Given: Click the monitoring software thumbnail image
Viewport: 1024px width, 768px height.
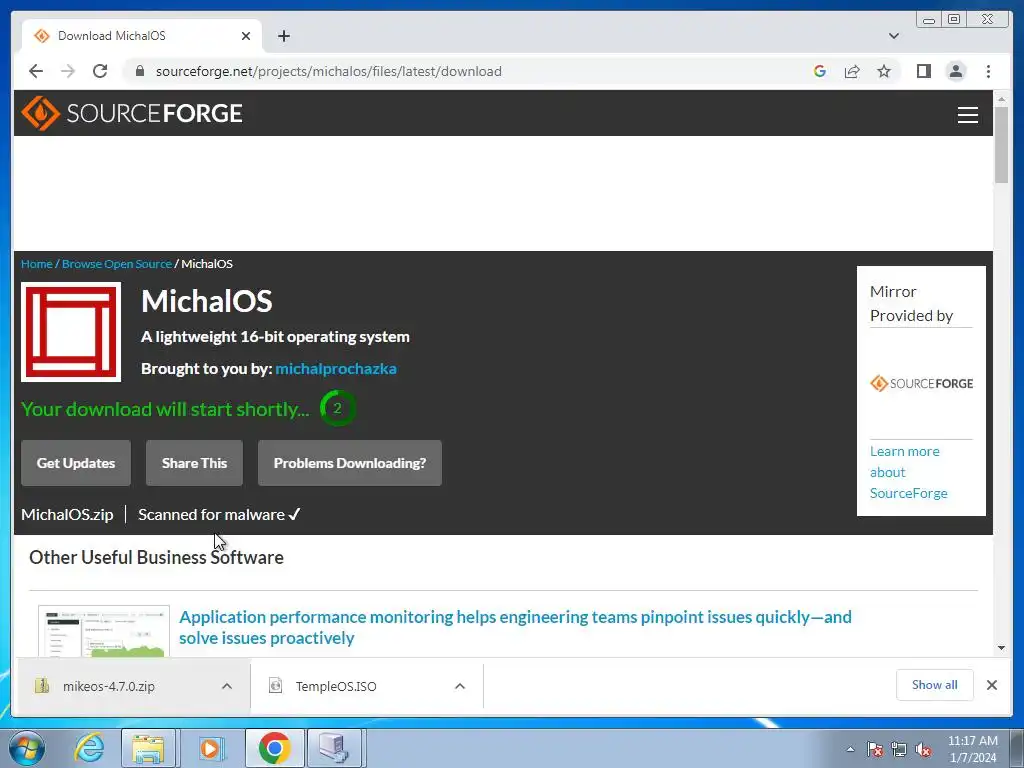Looking at the screenshot, I should [x=104, y=631].
